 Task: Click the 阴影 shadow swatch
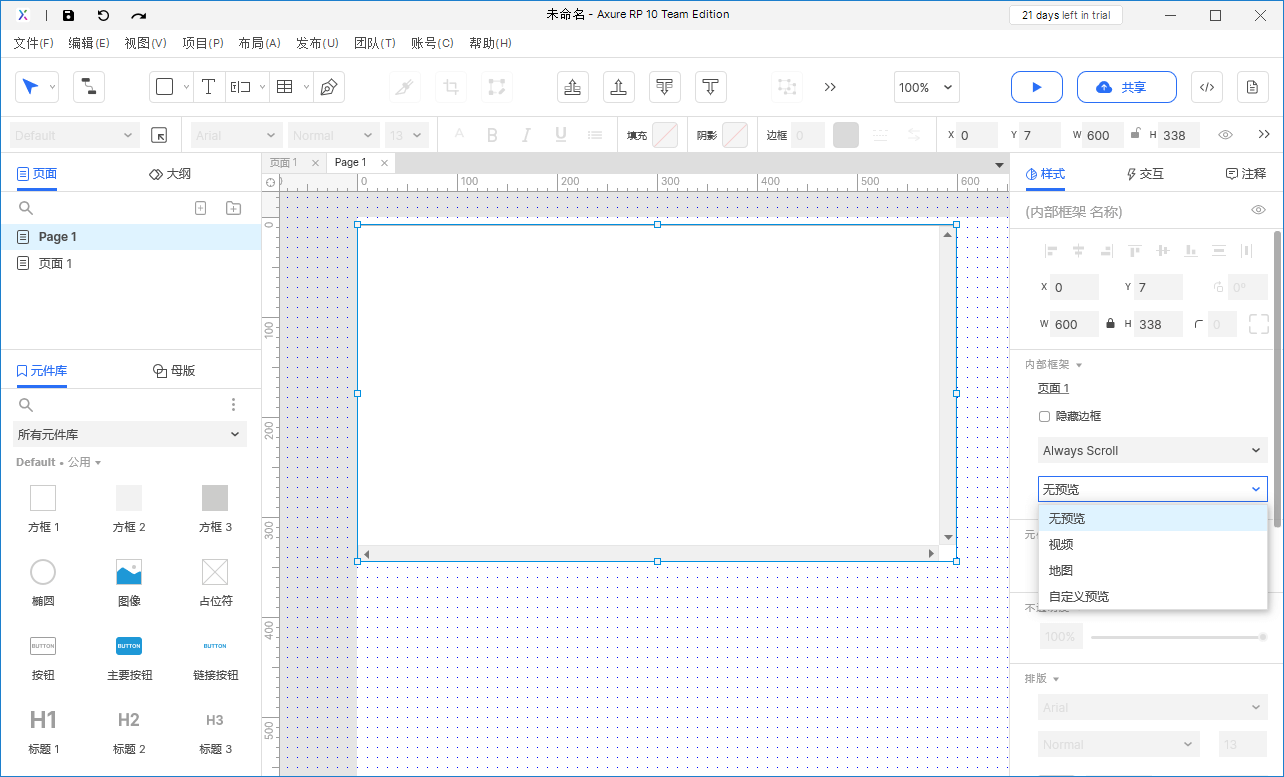pyautogui.click(x=735, y=135)
